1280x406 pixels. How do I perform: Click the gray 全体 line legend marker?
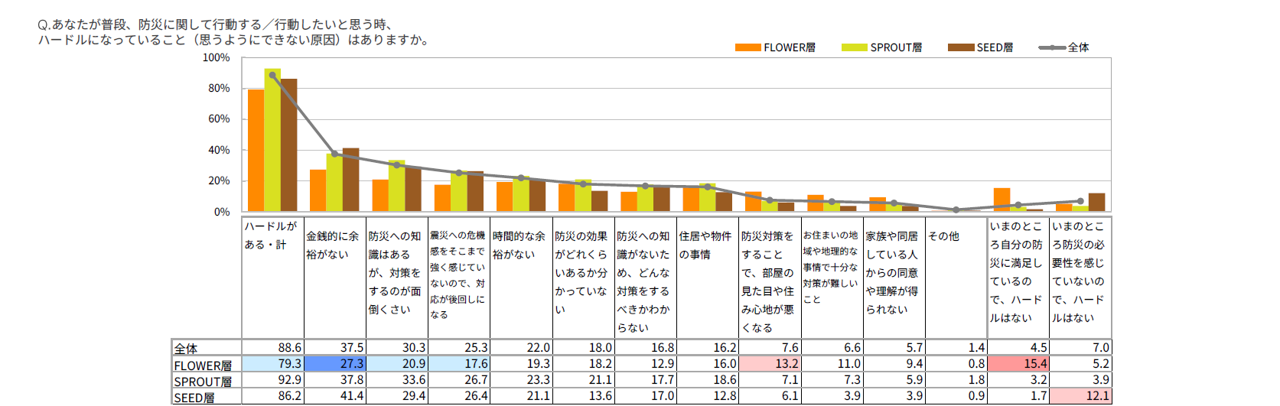click(x=1053, y=47)
